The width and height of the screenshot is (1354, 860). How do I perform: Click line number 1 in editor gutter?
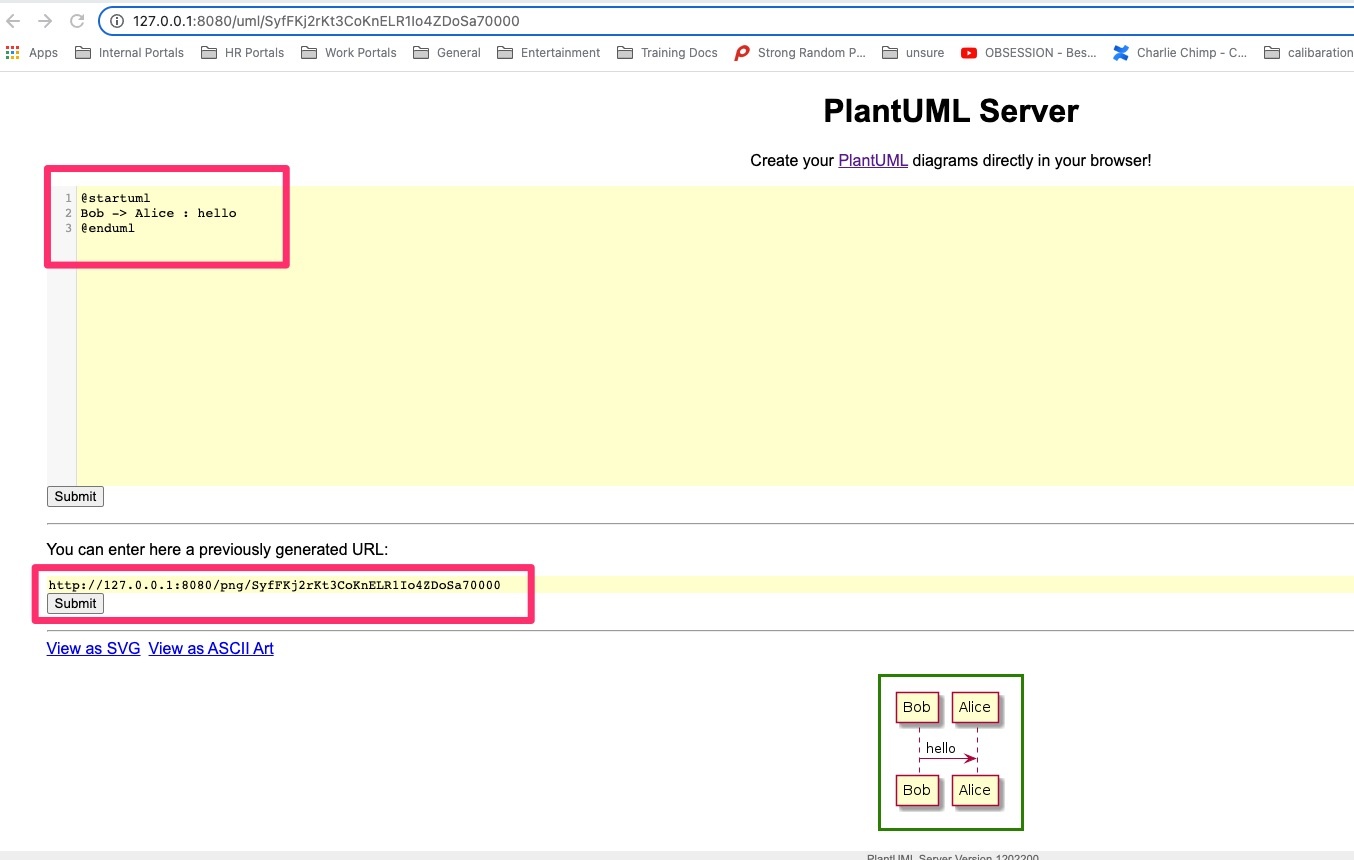point(68,198)
